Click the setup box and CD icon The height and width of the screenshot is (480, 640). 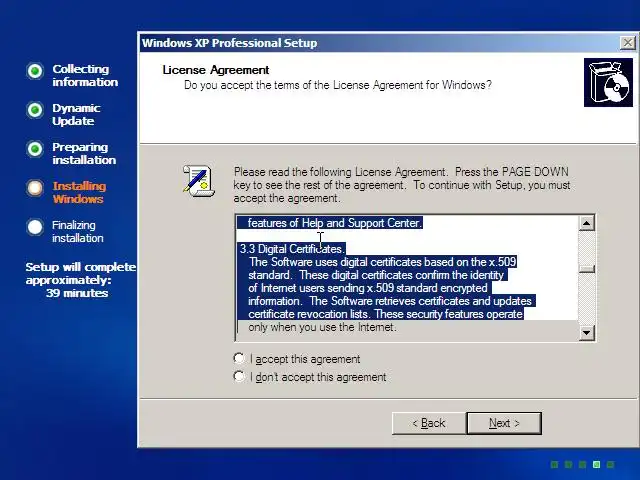tap(608, 82)
